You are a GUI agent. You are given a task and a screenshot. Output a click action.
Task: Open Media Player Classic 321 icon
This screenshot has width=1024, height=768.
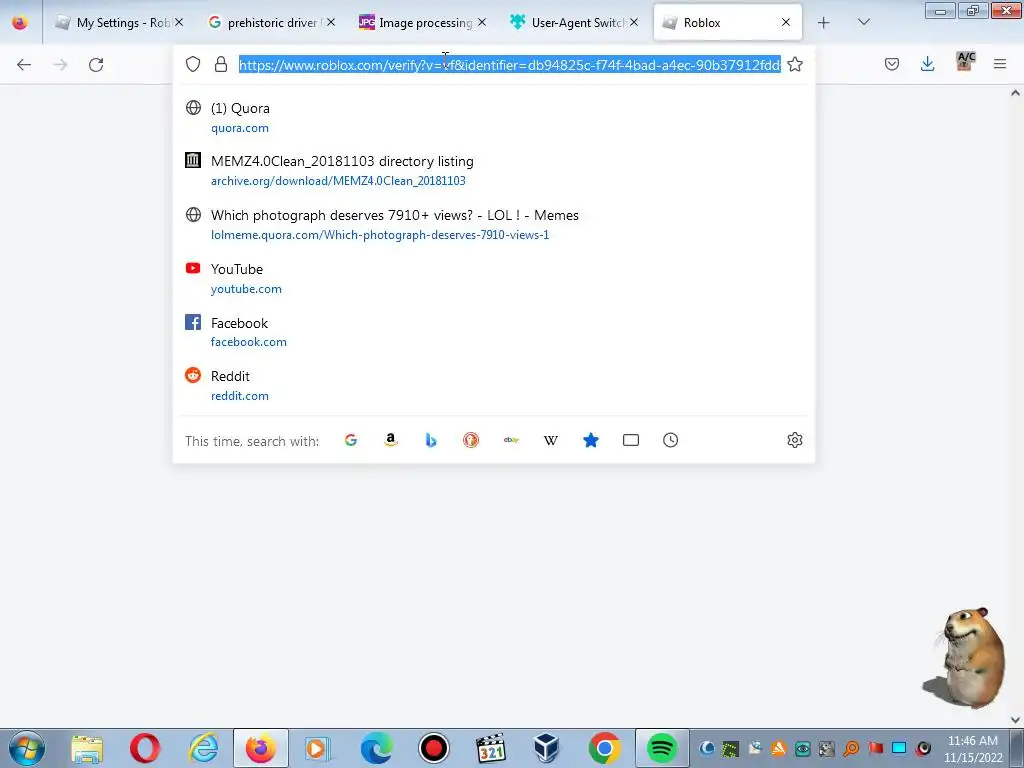[x=490, y=748]
